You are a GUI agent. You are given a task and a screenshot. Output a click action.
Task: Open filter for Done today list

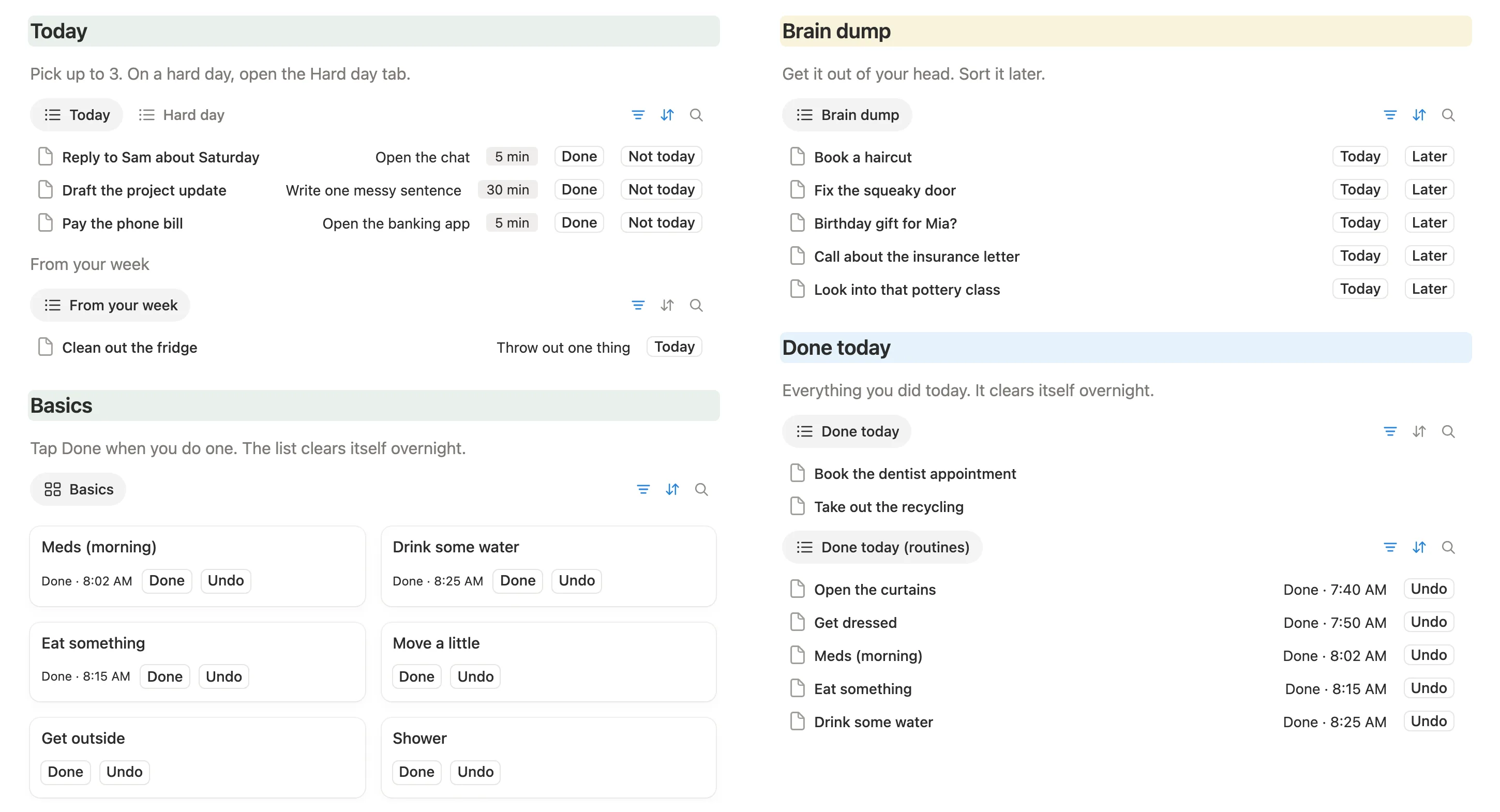(1389, 431)
